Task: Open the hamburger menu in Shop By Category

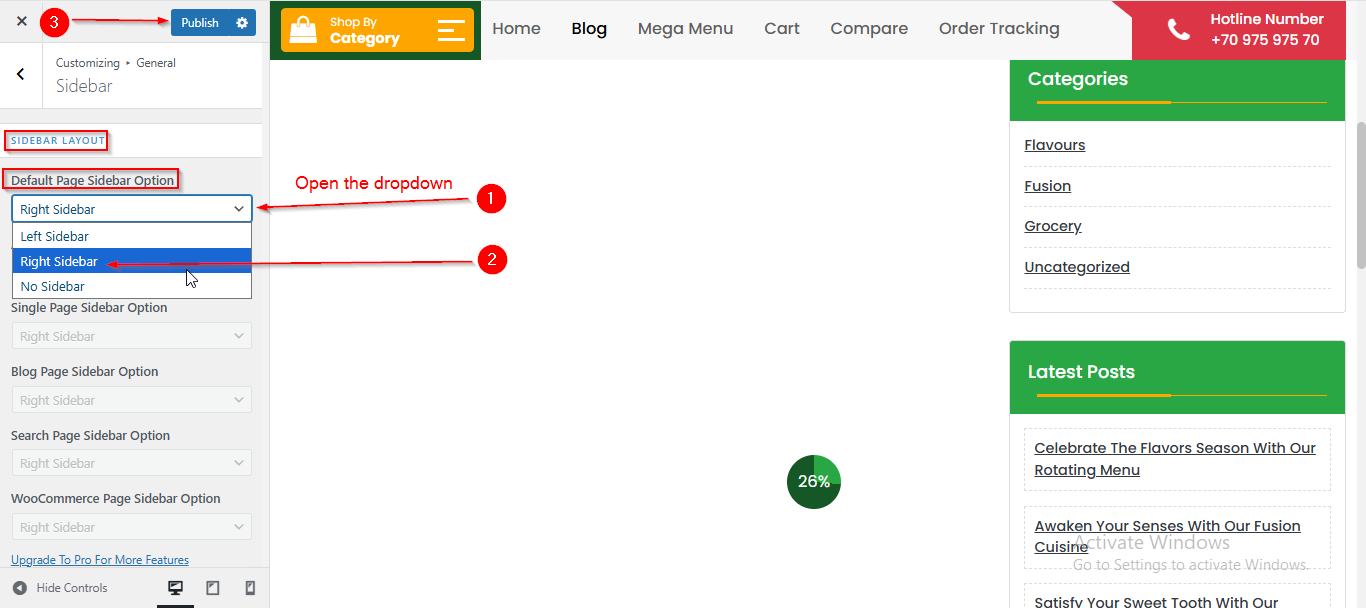Action: 451,30
